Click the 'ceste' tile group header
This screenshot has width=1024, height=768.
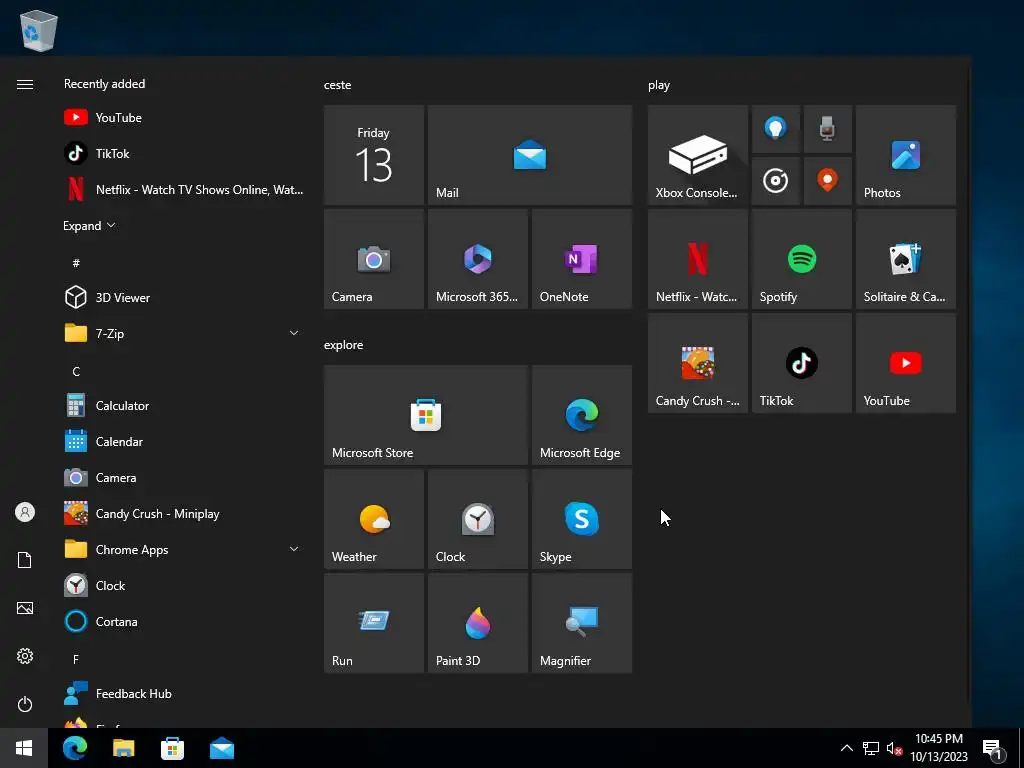pyautogui.click(x=338, y=85)
